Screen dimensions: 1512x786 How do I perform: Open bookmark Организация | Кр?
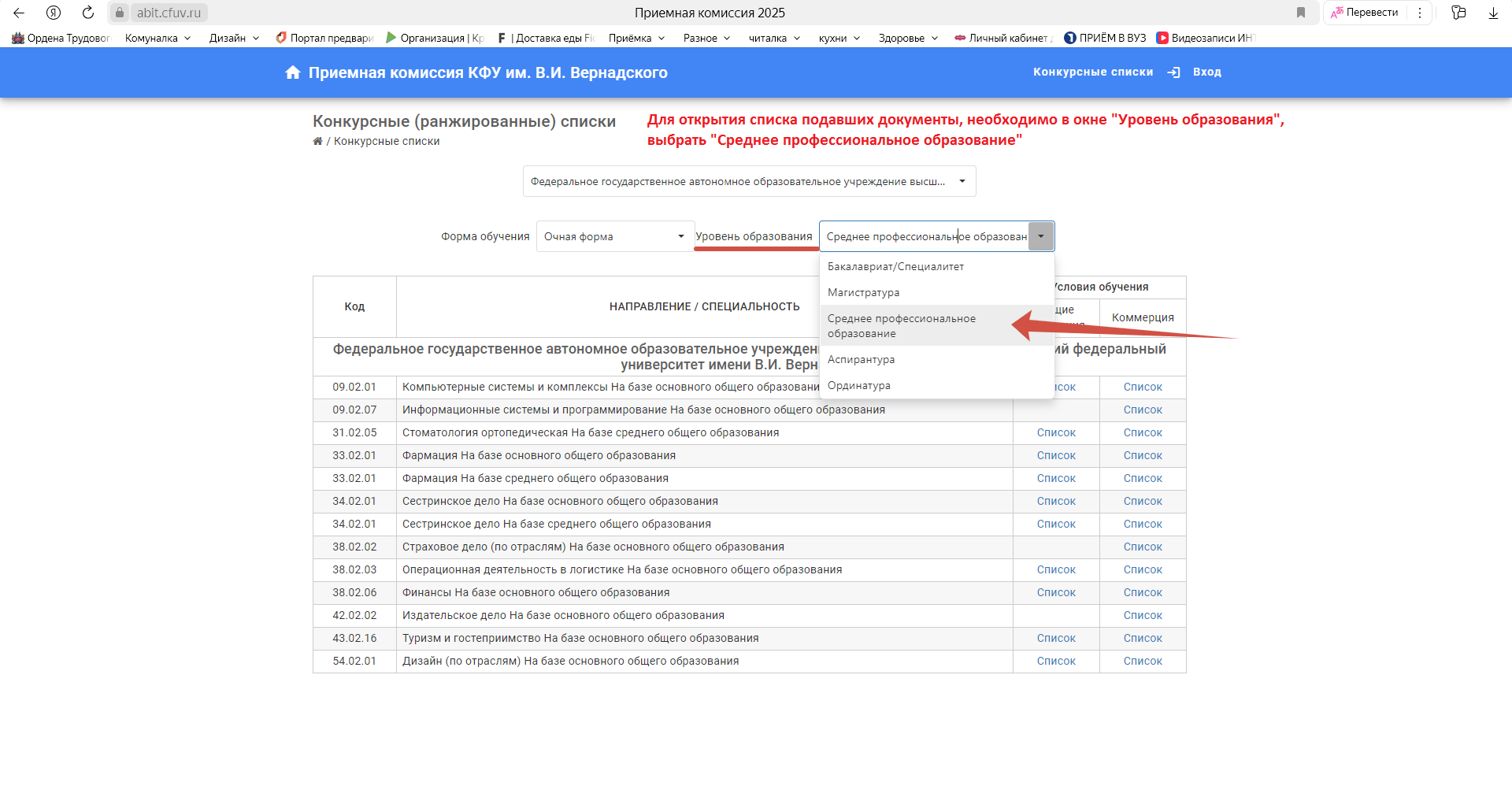(x=435, y=38)
